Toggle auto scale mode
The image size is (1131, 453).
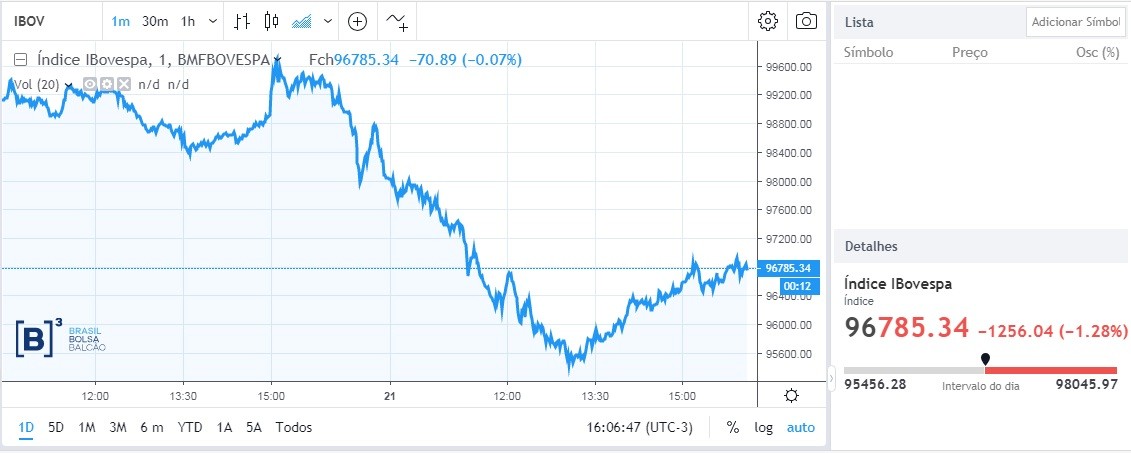tap(801, 427)
